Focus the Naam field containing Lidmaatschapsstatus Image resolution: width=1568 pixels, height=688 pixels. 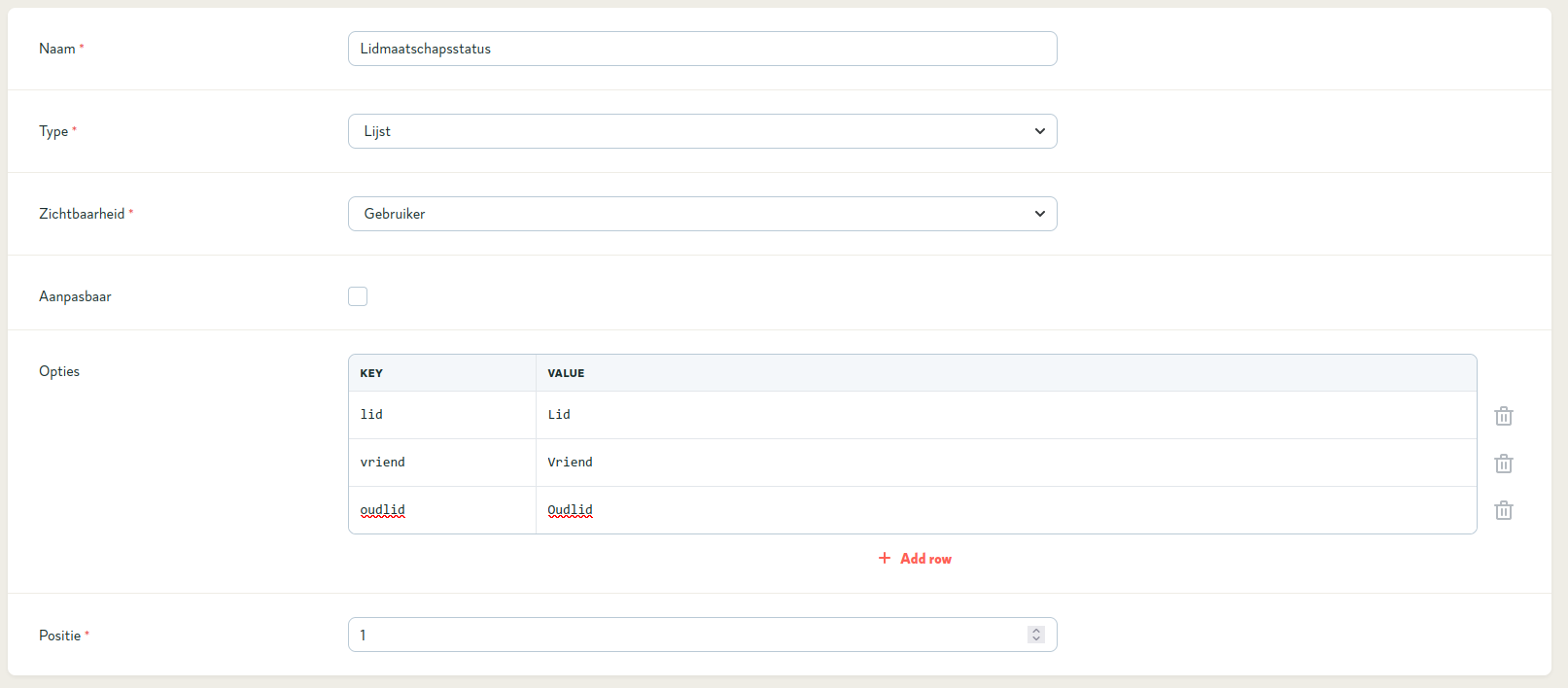(x=702, y=49)
